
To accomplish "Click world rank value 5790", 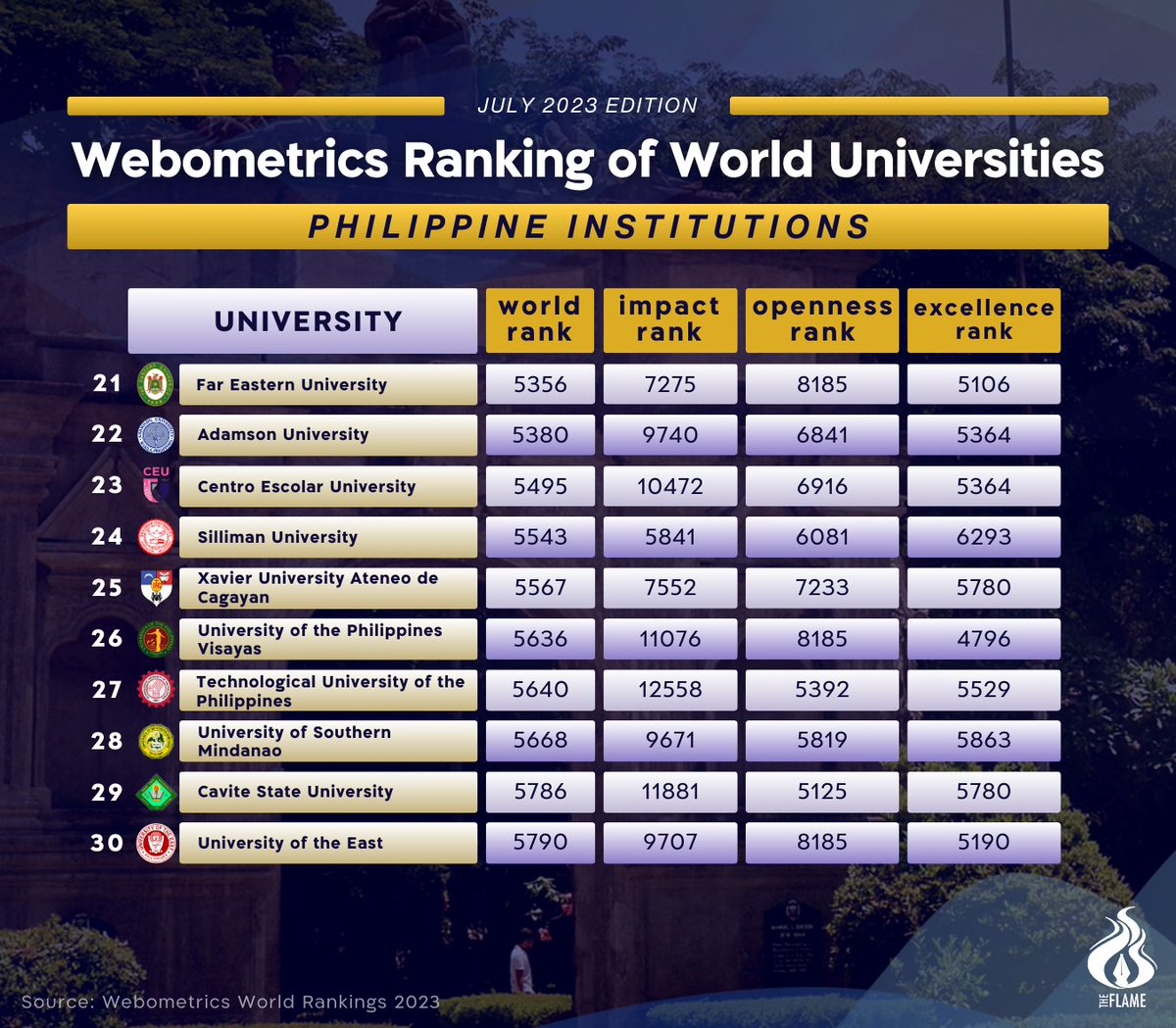I will [540, 843].
